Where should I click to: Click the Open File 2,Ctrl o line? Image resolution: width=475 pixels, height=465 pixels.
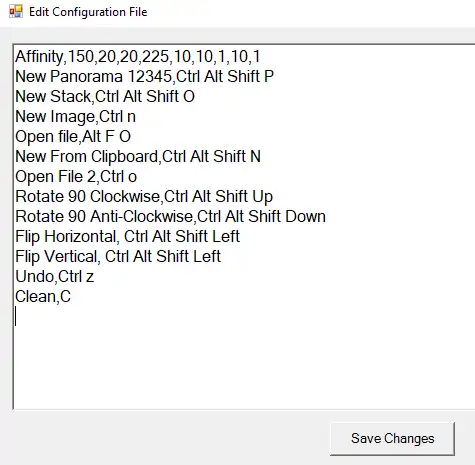(x=76, y=176)
